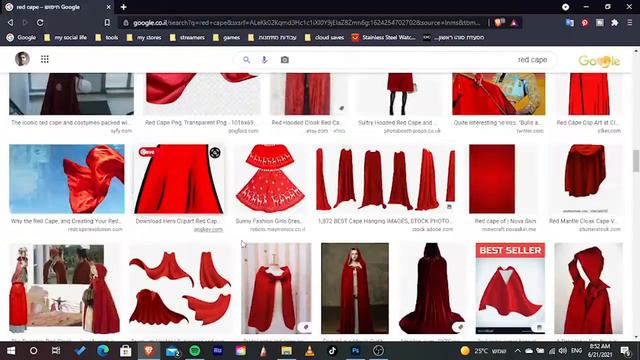Viewport: 640px width, 360px height.
Task: Click the Brave Rewards triangle icon
Action: [514, 23]
